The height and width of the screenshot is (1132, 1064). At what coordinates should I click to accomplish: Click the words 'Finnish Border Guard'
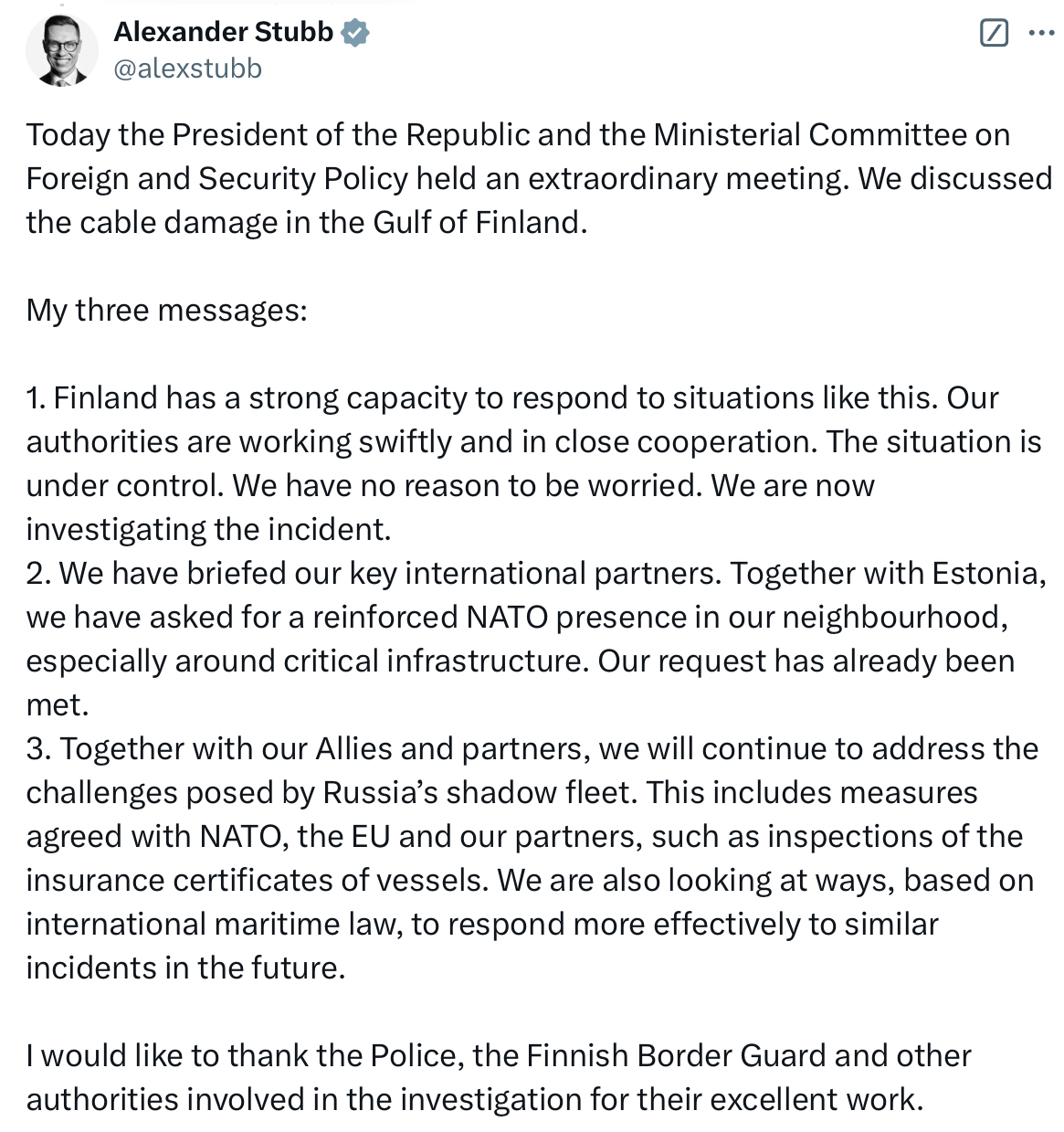click(x=676, y=1056)
